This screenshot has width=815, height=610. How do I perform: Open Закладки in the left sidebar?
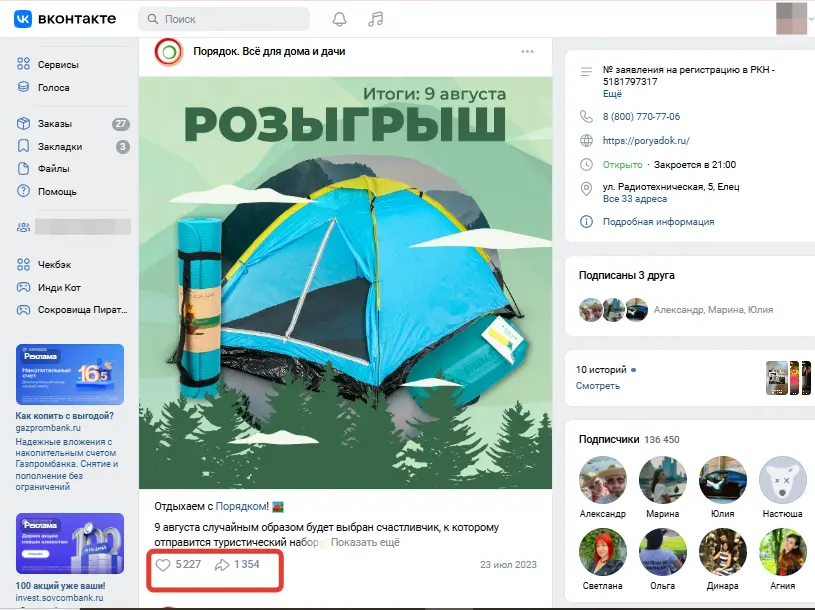click(60, 147)
